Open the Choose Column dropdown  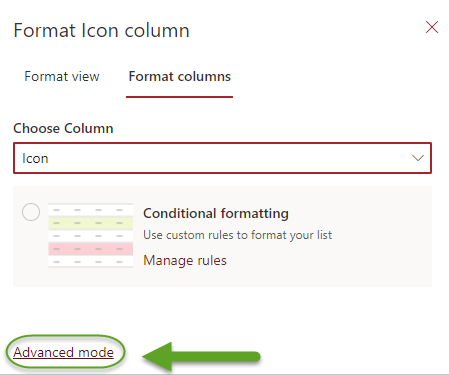(222, 158)
